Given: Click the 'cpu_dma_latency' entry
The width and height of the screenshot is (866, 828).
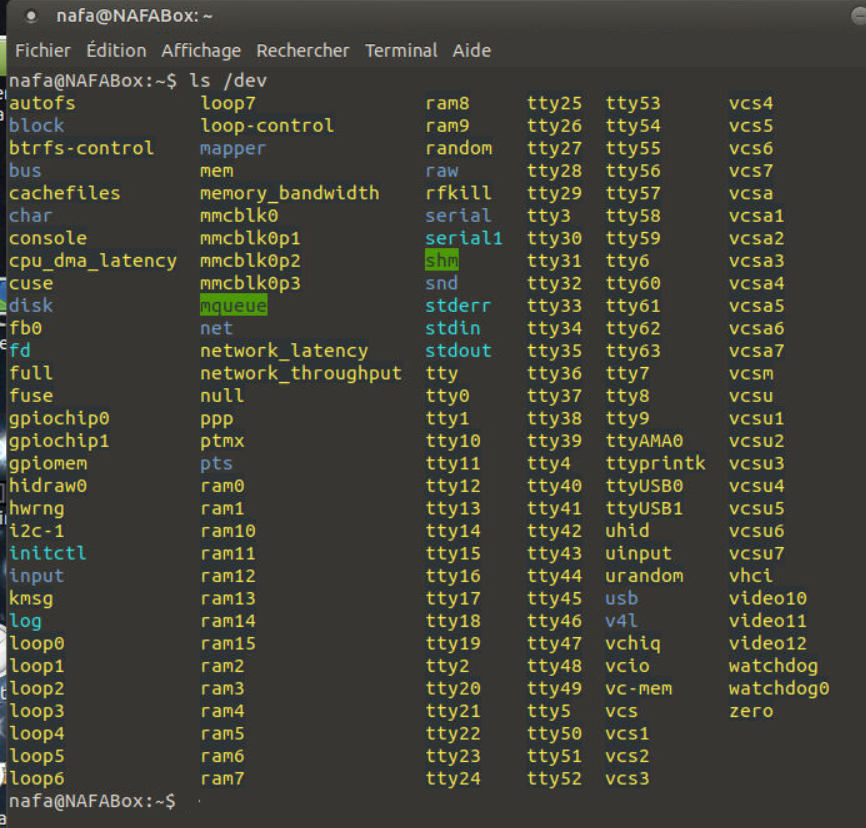Looking at the screenshot, I should coord(93,261).
